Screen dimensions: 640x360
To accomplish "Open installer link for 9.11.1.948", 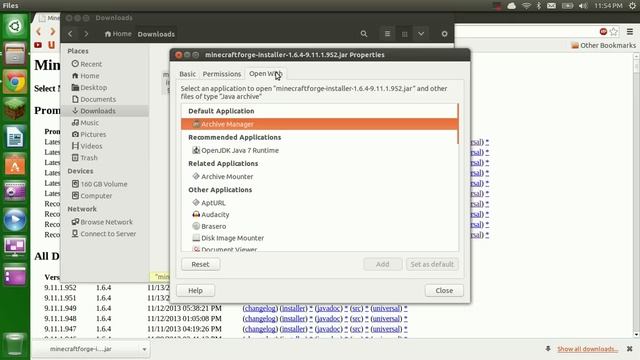I will click(x=293, y=318).
